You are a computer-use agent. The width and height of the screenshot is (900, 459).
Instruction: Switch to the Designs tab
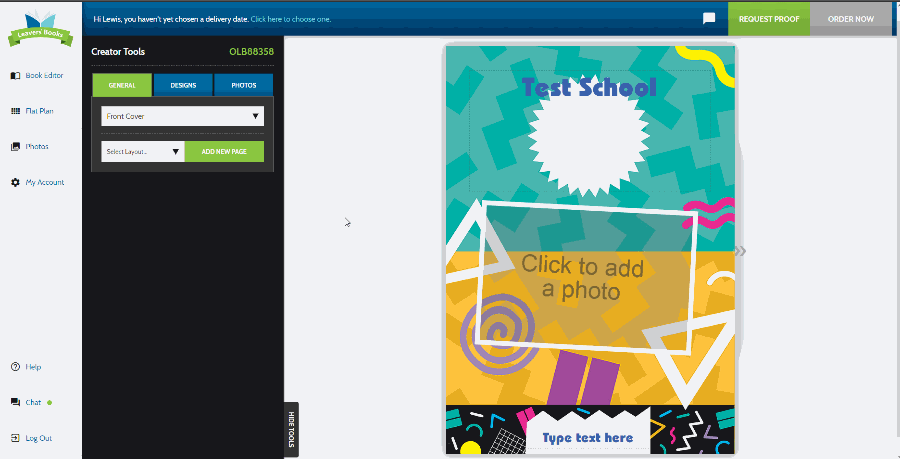point(183,85)
